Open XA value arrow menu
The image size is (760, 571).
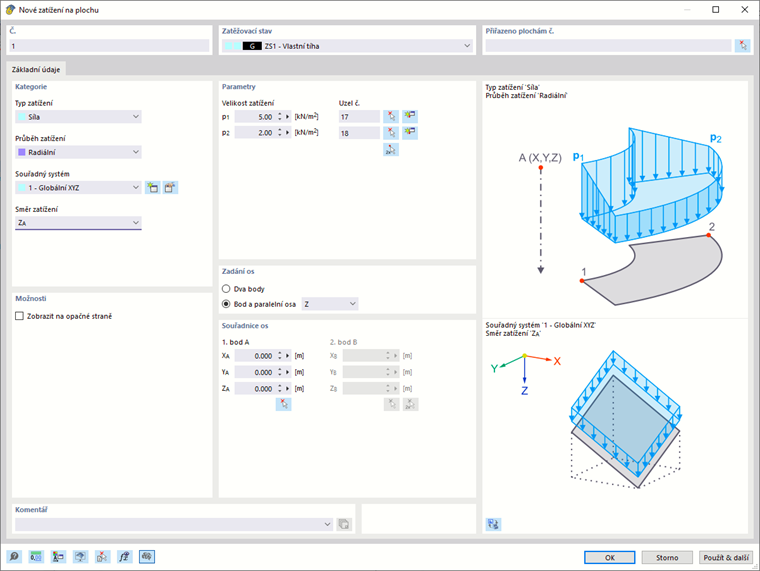(x=287, y=356)
